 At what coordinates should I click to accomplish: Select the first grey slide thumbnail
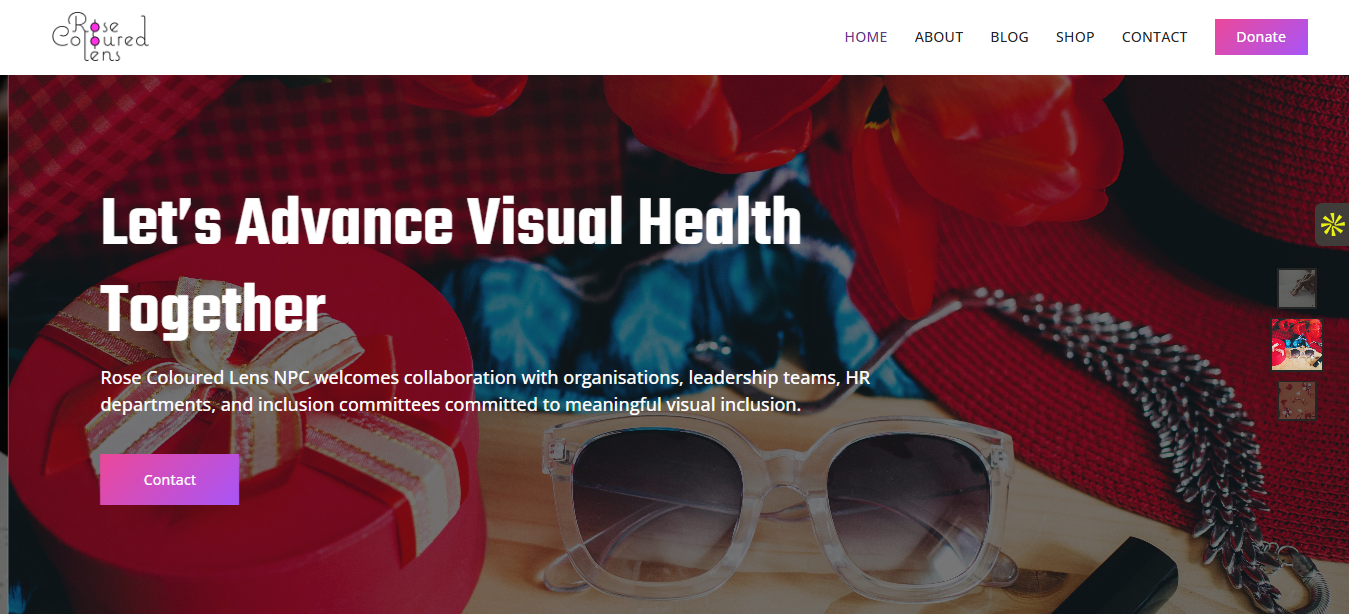pos(1297,288)
